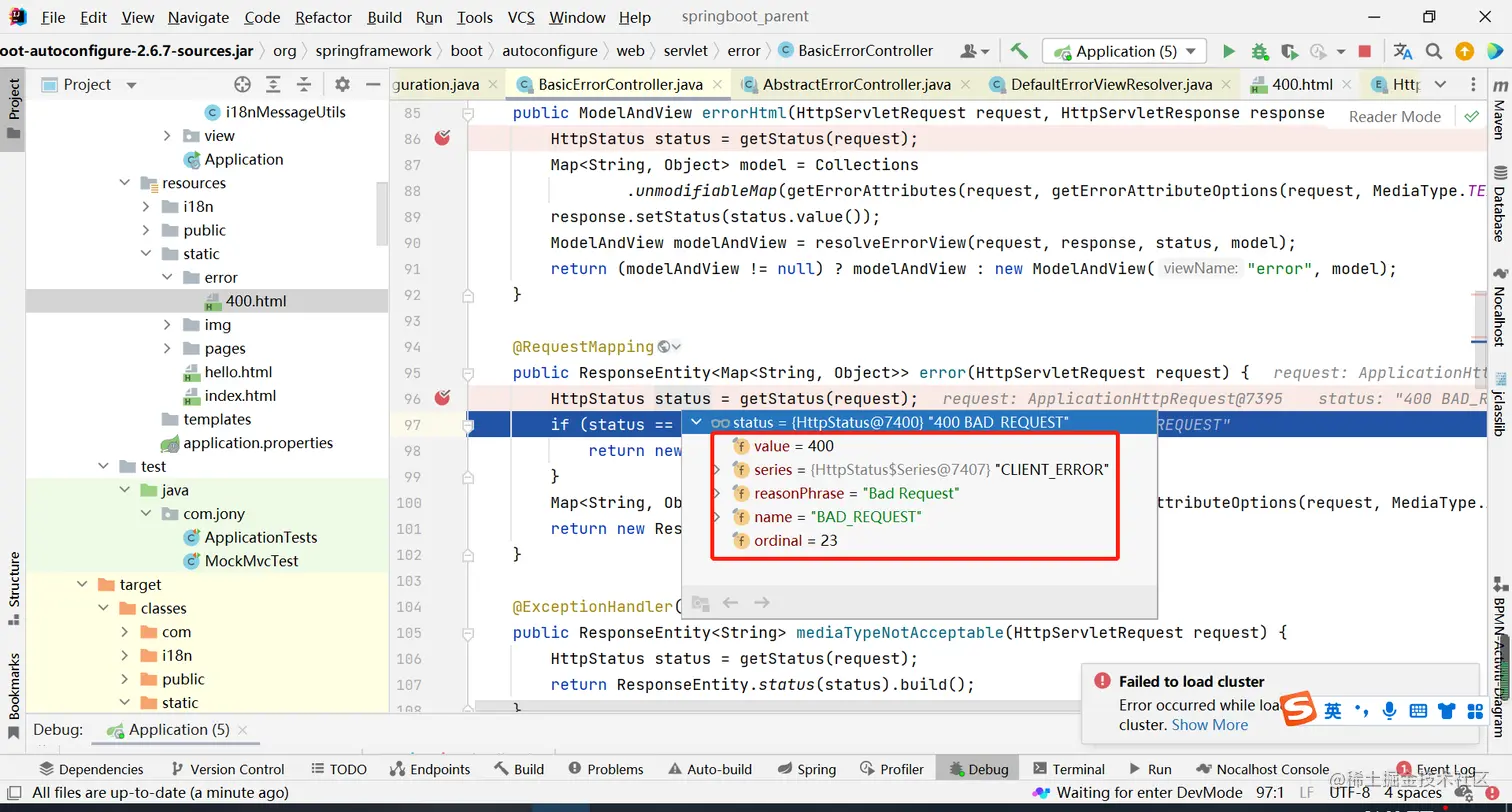This screenshot has height=812, width=1512.
Task: Click 'value = 400' in debug popup
Action: [793, 446]
